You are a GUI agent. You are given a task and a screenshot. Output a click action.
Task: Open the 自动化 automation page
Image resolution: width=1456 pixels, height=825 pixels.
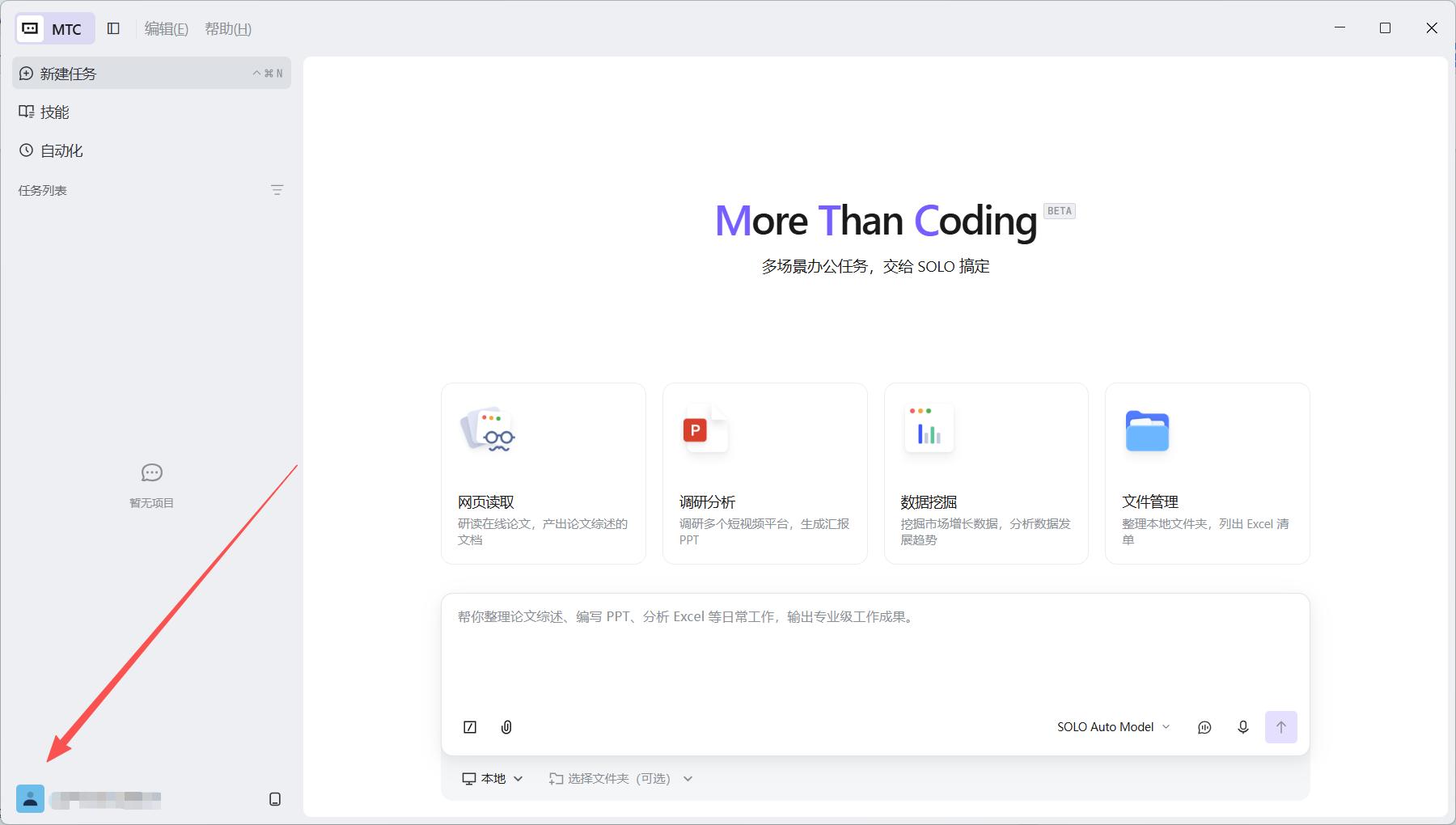pyautogui.click(x=151, y=150)
